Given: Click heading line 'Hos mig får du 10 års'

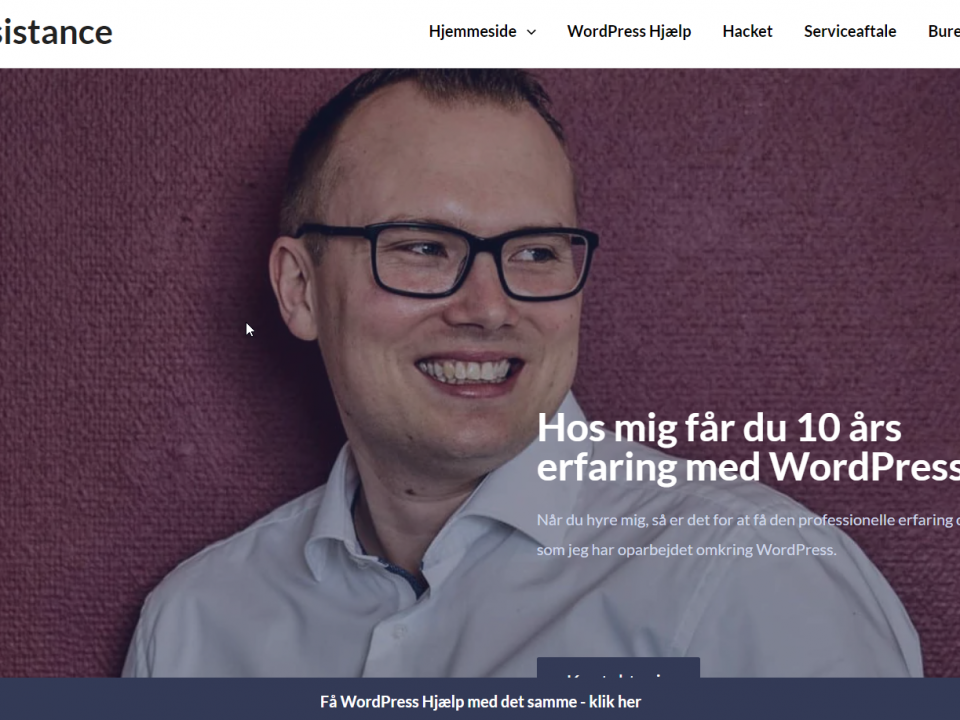Looking at the screenshot, I should [719, 428].
